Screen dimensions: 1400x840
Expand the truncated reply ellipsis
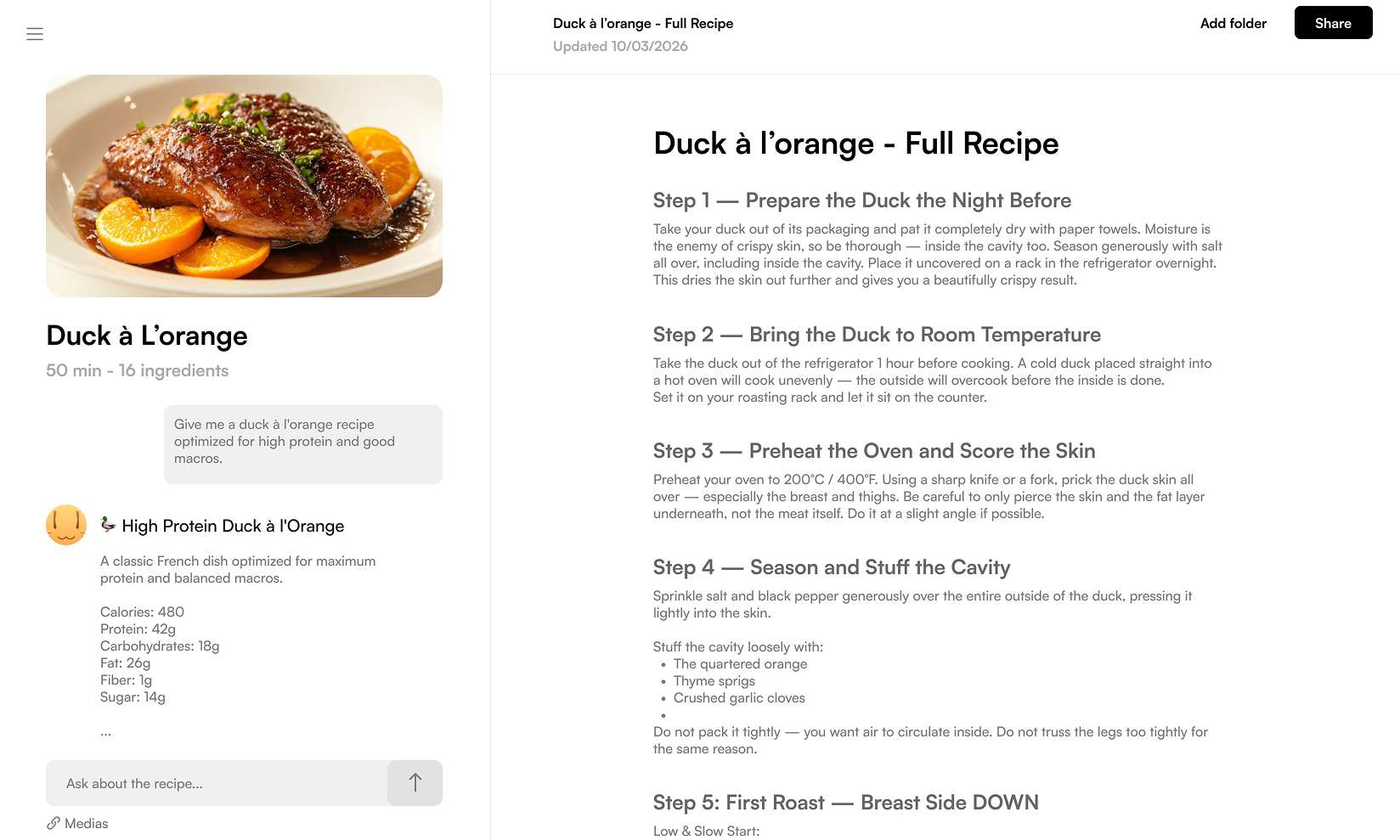pyautogui.click(x=105, y=731)
